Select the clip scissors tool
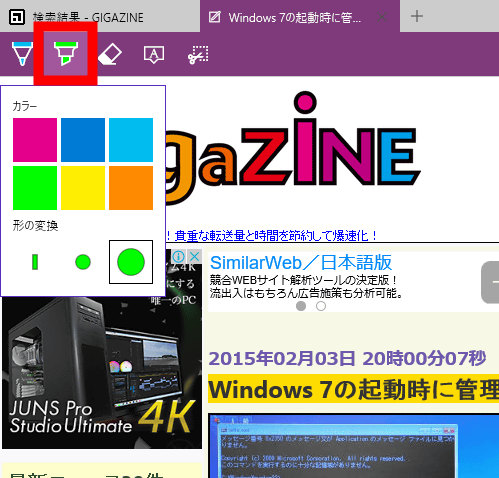This screenshot has width=499, height=478. tap(198, 55)
